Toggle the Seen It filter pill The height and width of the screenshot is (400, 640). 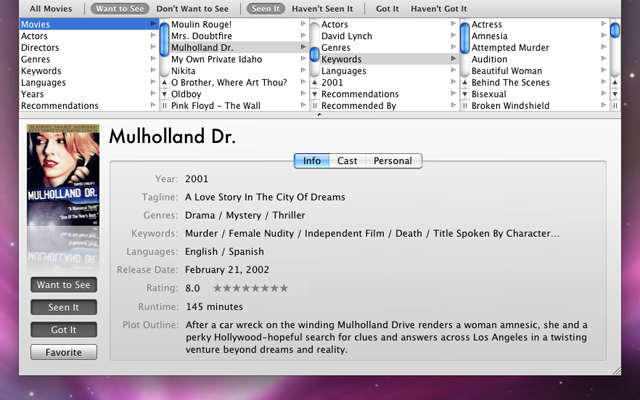[265, 8]
